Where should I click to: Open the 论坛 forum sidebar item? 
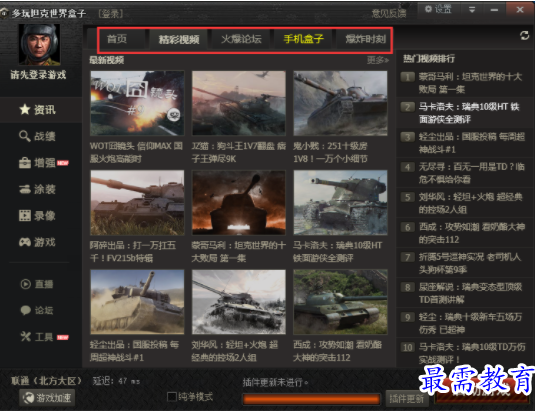37,310
